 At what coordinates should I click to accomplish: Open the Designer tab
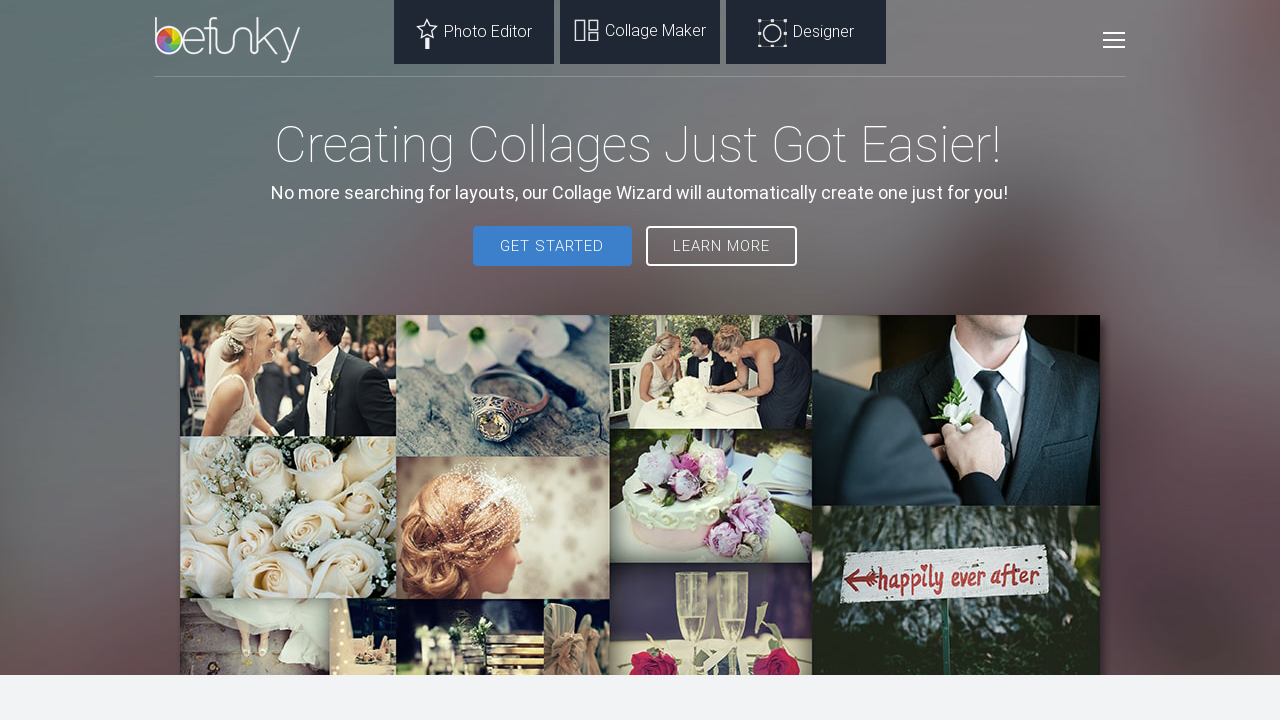click(x=806, y=32)
